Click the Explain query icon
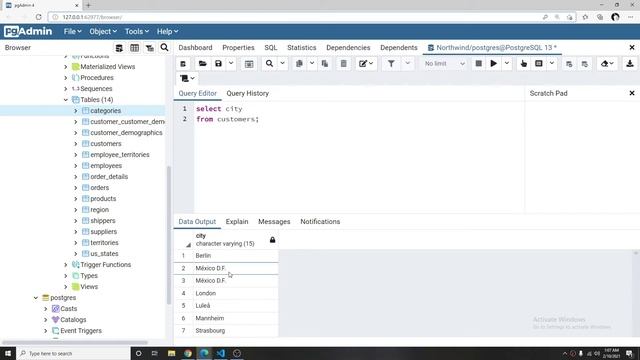This screenshot has height=360, width=640. pyautogui.click(x=524, y=64)
